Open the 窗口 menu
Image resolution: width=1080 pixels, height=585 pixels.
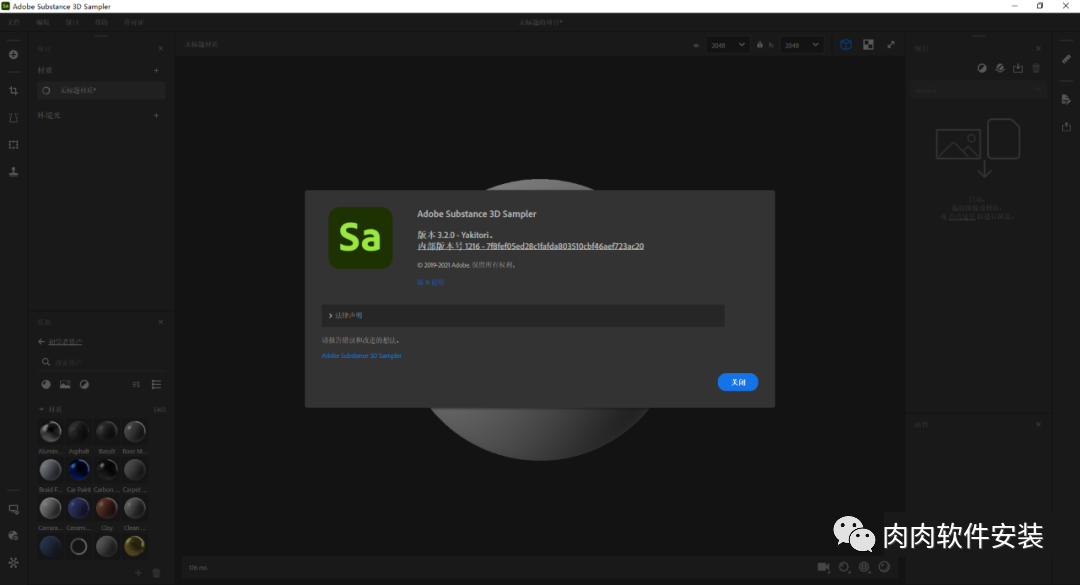click(x=72, y=23)
